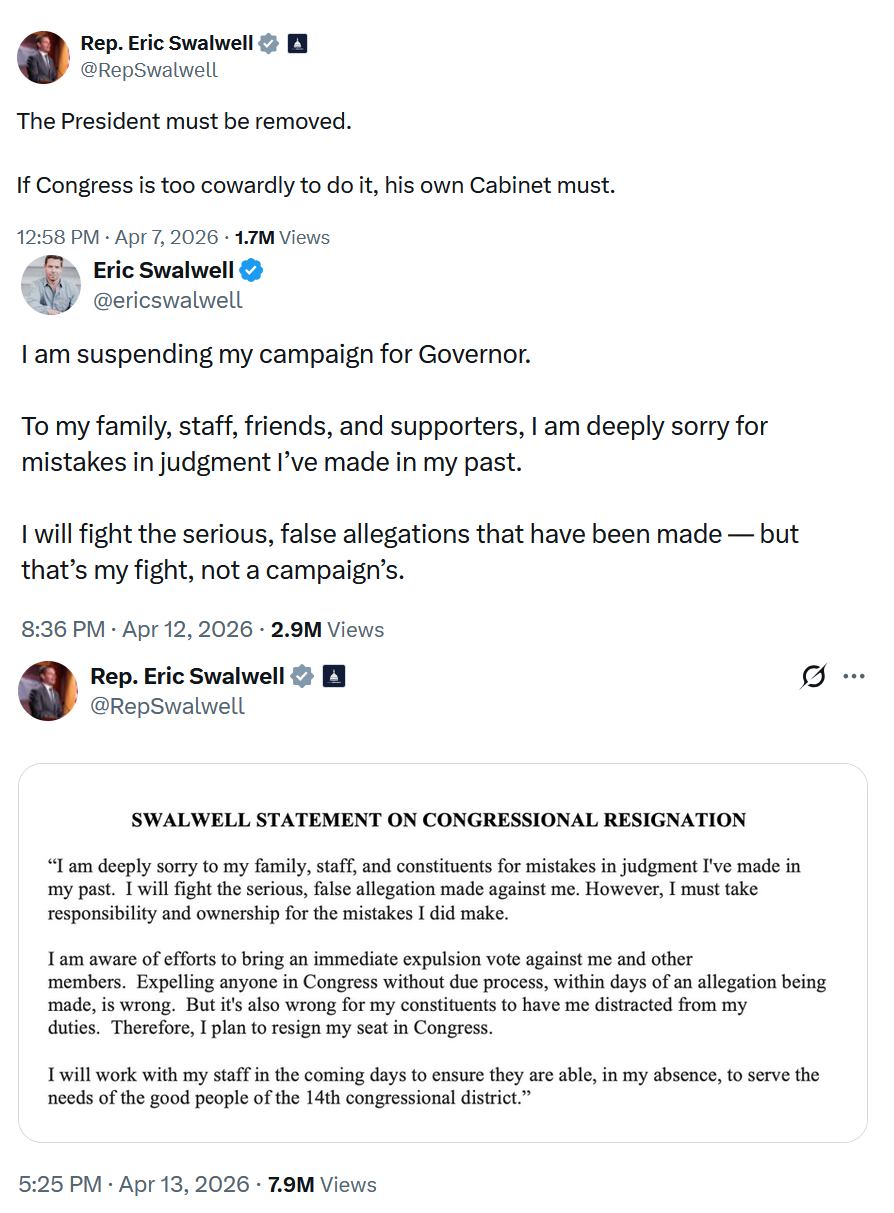894x1213 pixels.
Task: Open the 8:36 PM Apr 12, 2026 timestamp
Action: [137, 629]
